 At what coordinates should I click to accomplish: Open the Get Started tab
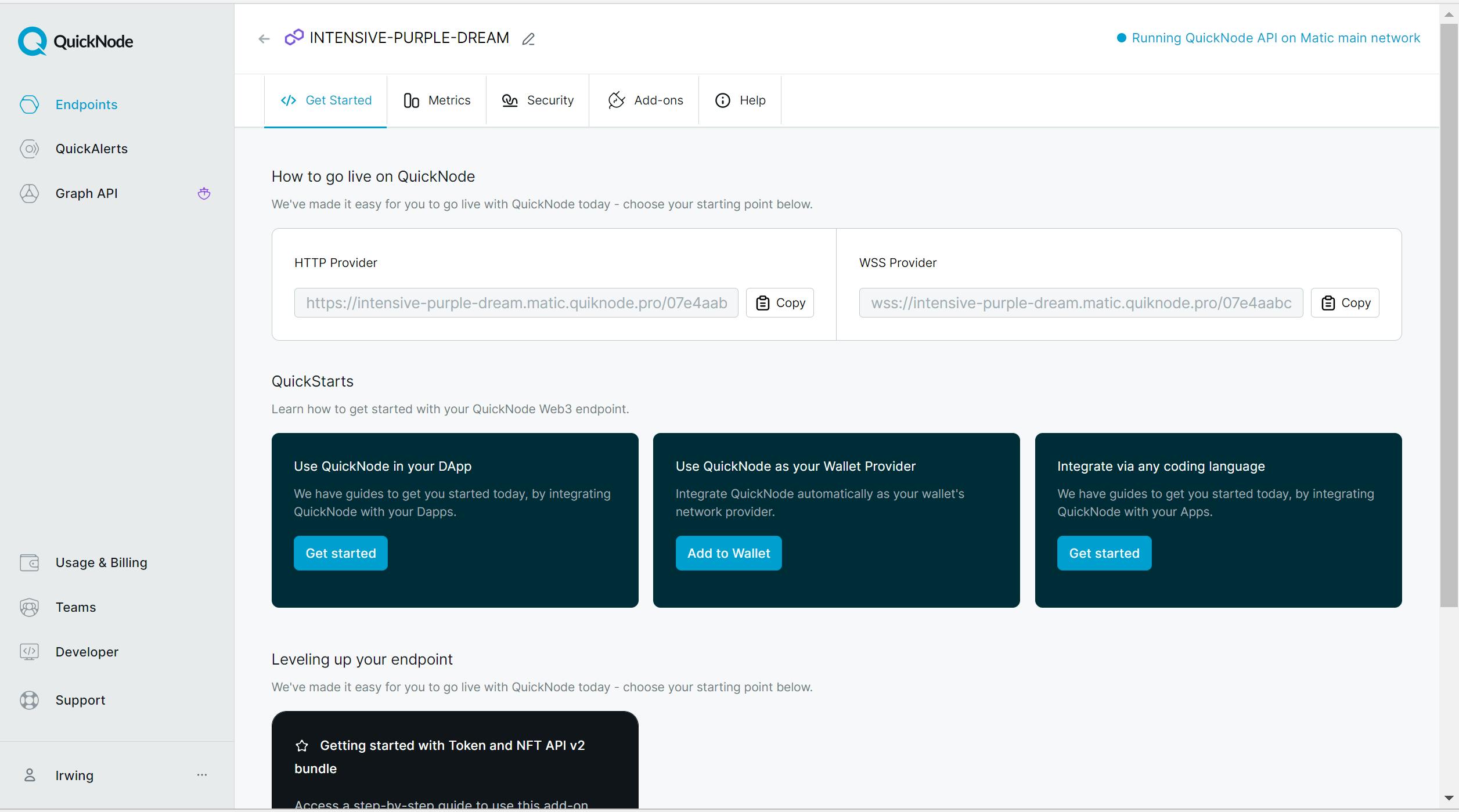tap(326, 100)
